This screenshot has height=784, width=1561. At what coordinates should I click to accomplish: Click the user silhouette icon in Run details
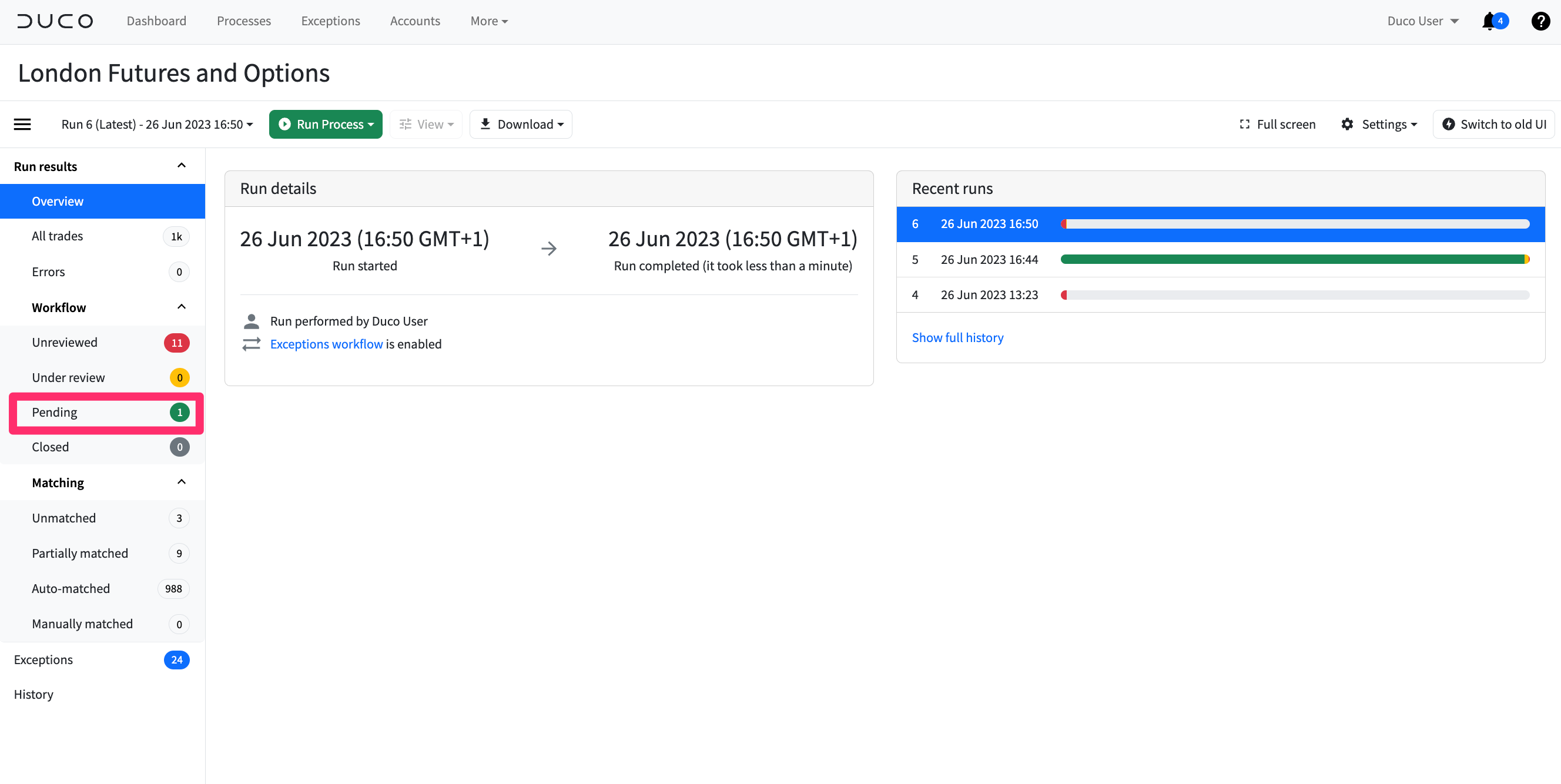coord(252,320)
